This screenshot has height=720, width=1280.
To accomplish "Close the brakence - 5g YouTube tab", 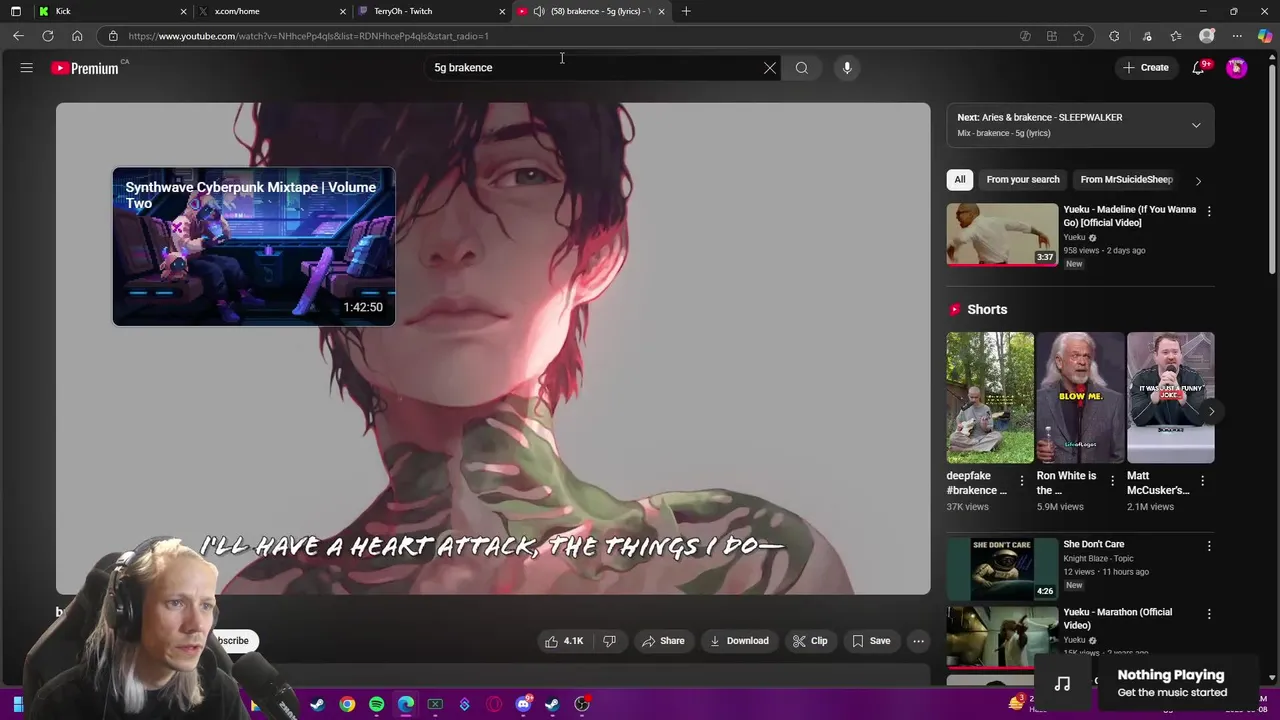I will [x=661, y=11].
